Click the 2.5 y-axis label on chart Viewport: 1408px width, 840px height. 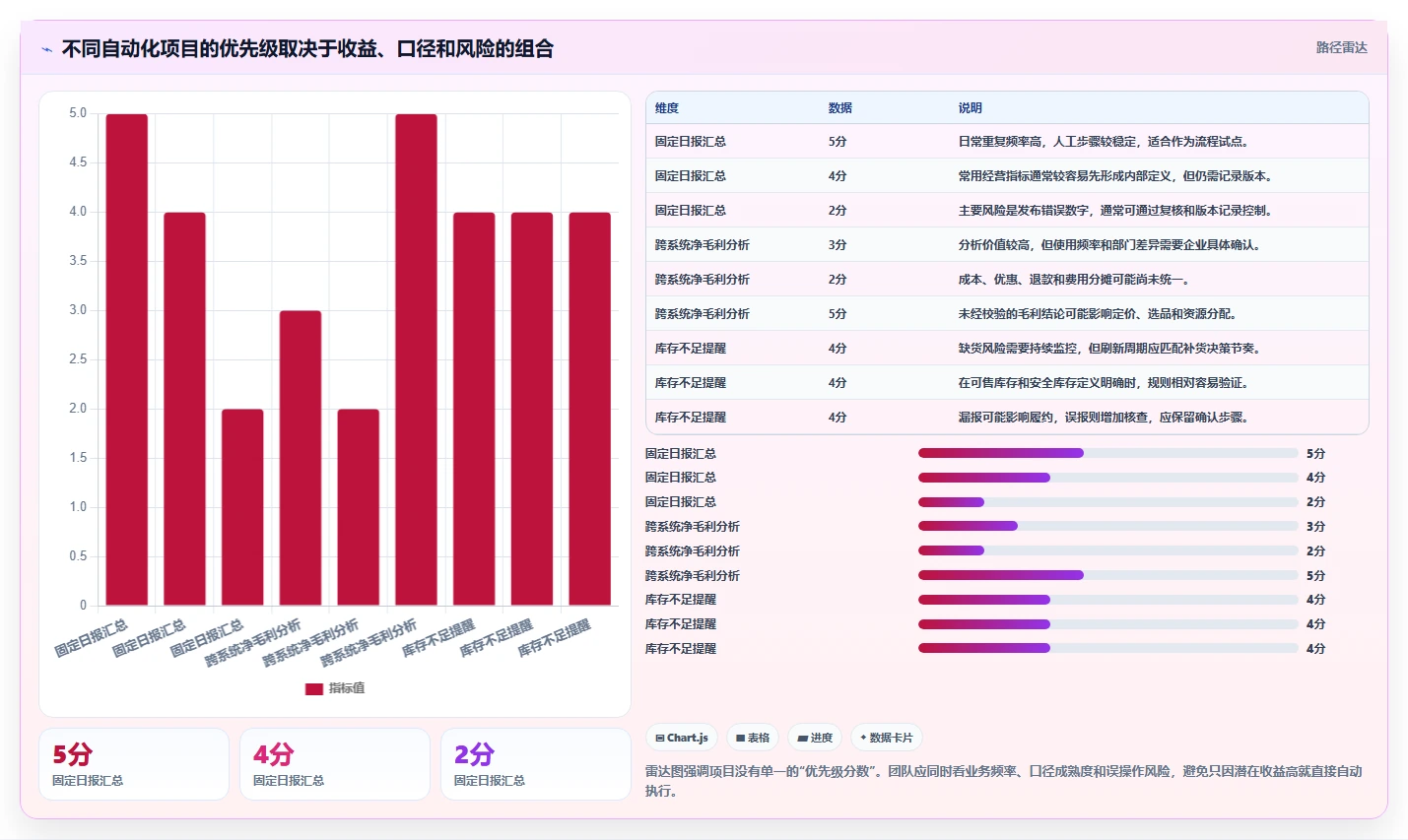pos(78,359)
